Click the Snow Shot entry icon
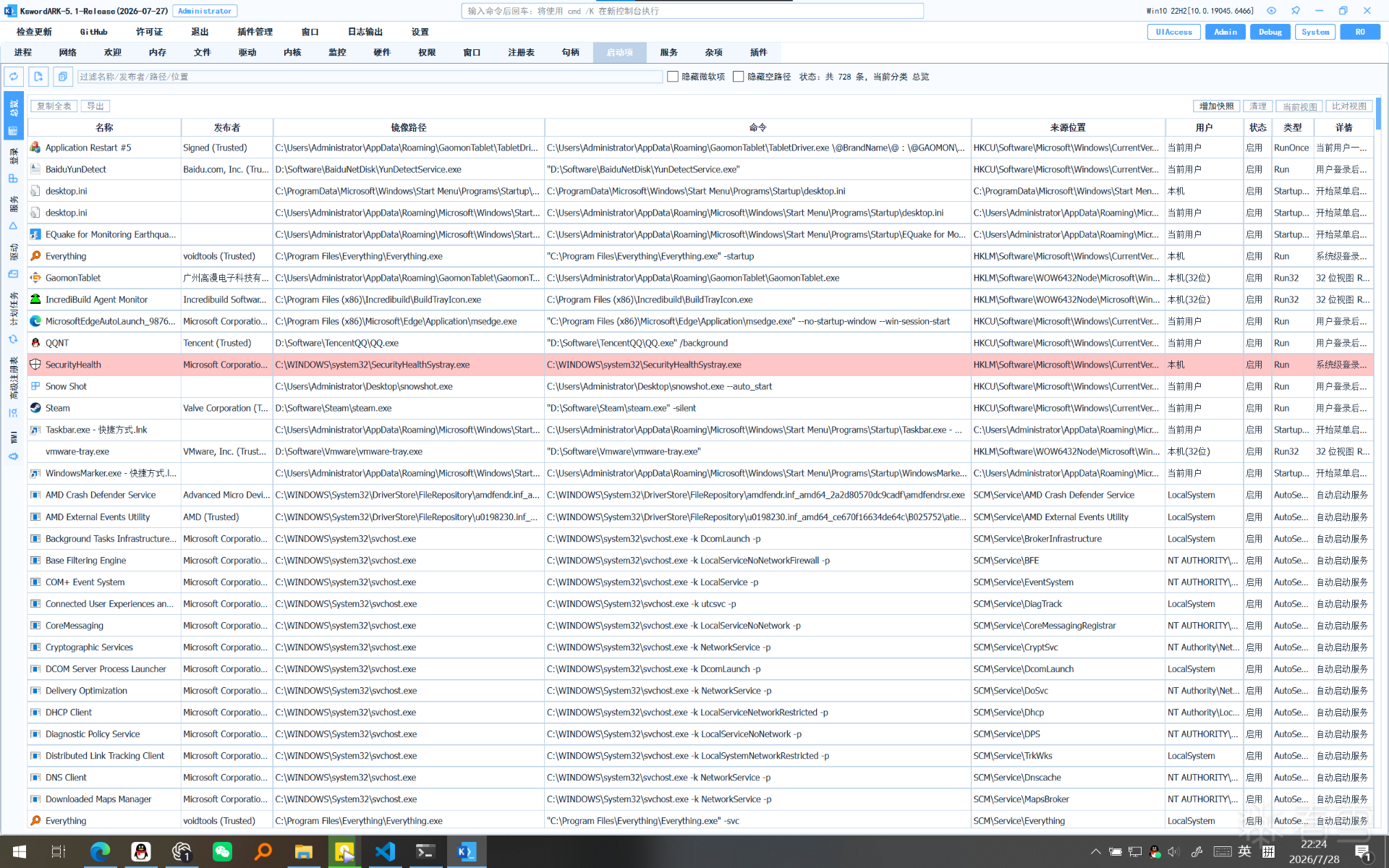 35,386
